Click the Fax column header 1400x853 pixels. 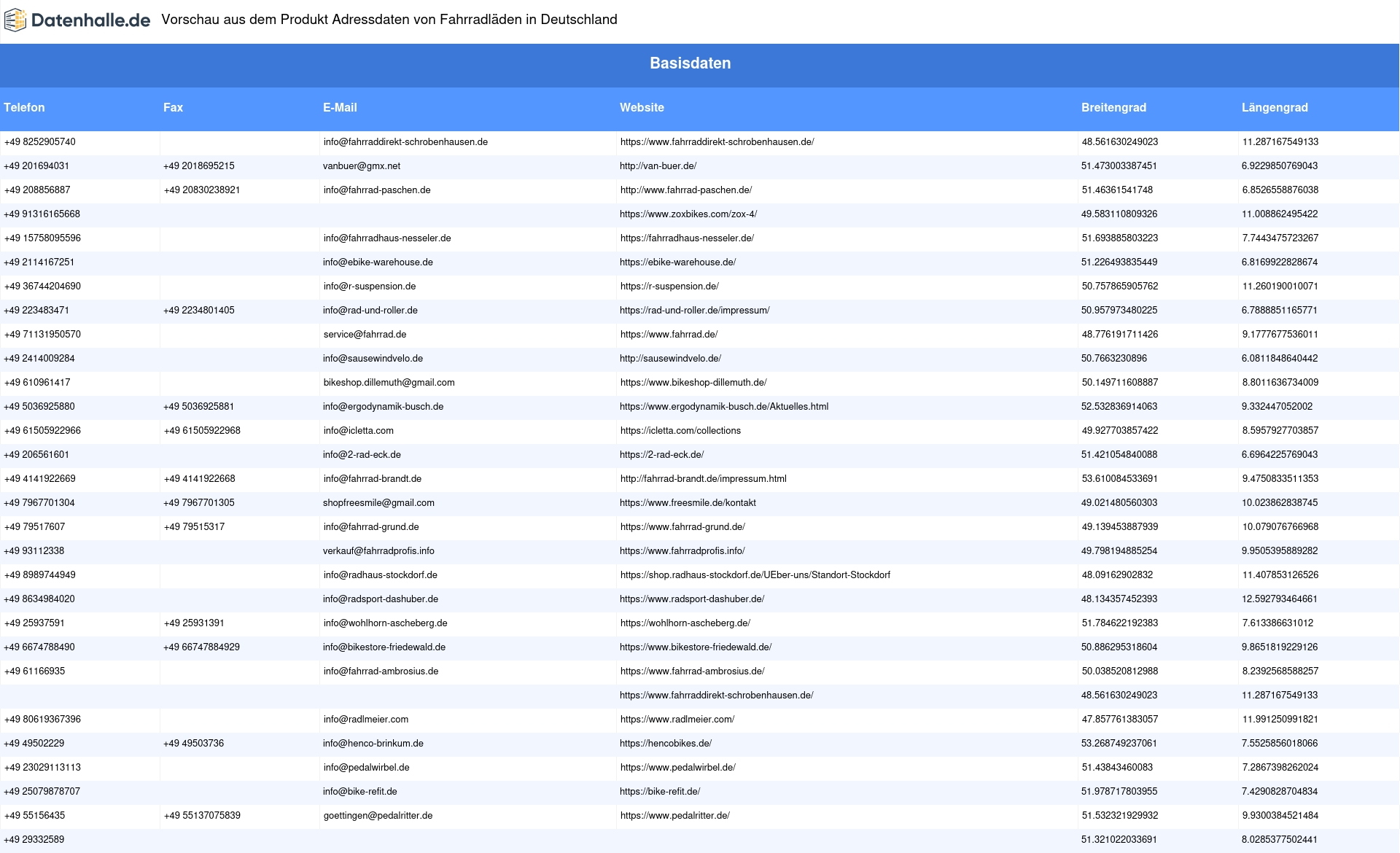173,108
